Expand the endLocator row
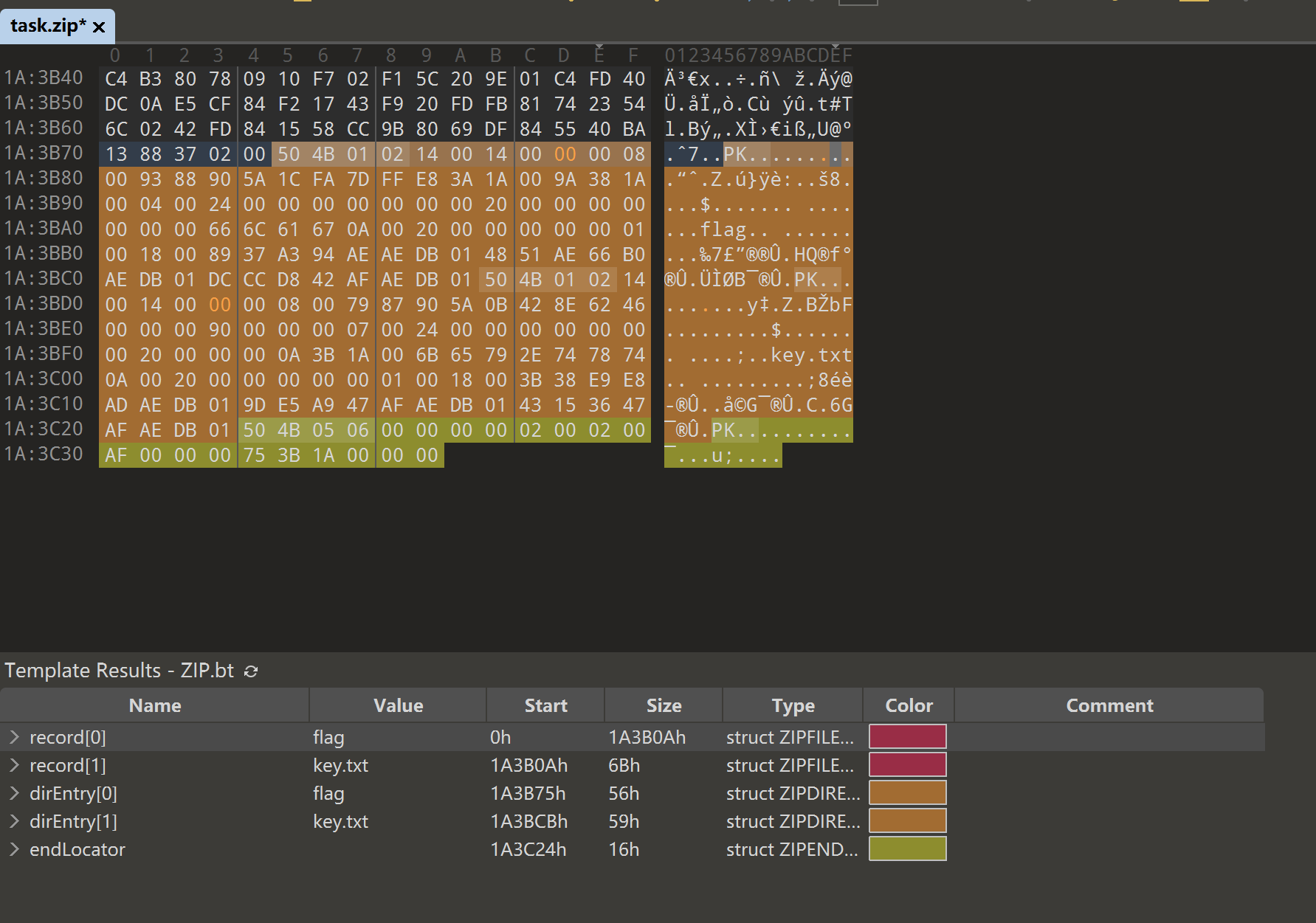The height and width of the screenshot is (923, 1316). [x=14, y=849]
